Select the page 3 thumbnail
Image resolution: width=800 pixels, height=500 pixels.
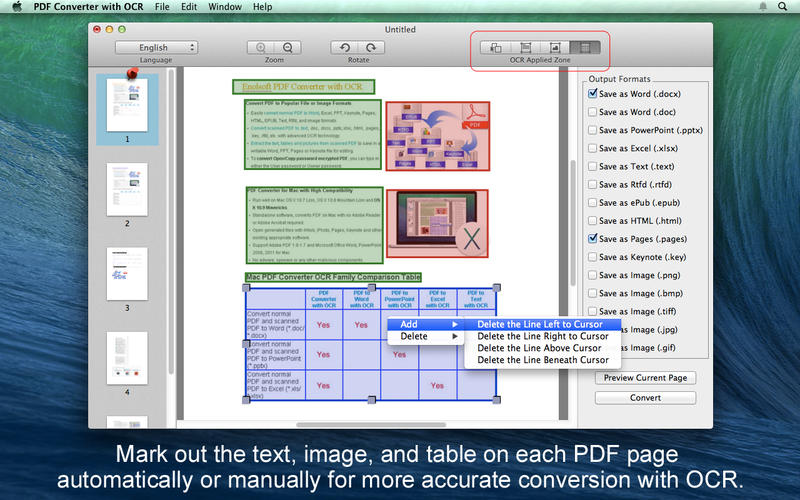coord(127,274)
